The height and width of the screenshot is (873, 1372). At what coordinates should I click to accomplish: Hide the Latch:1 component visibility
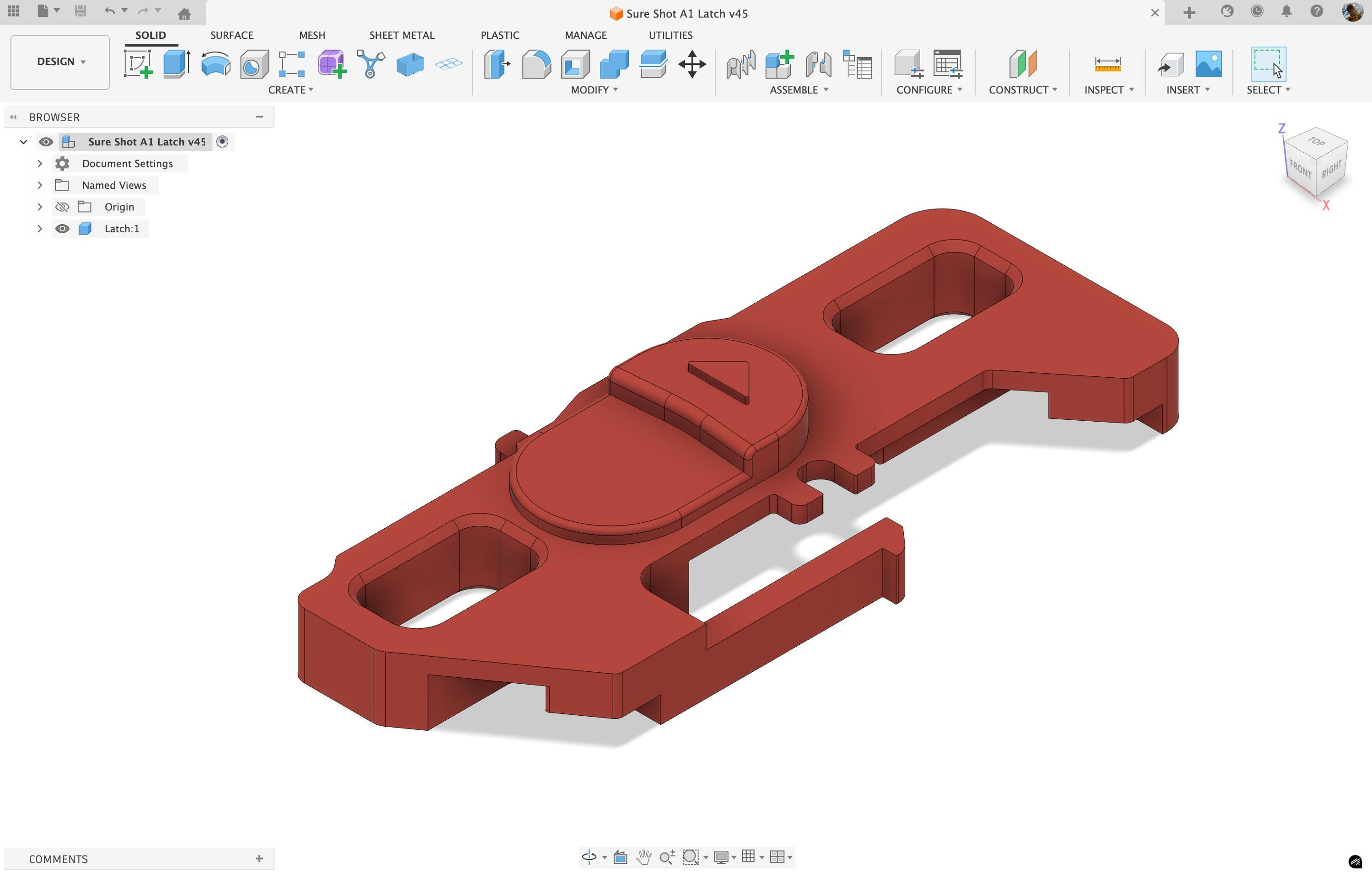pyautogui.click(x=62, y=229)
